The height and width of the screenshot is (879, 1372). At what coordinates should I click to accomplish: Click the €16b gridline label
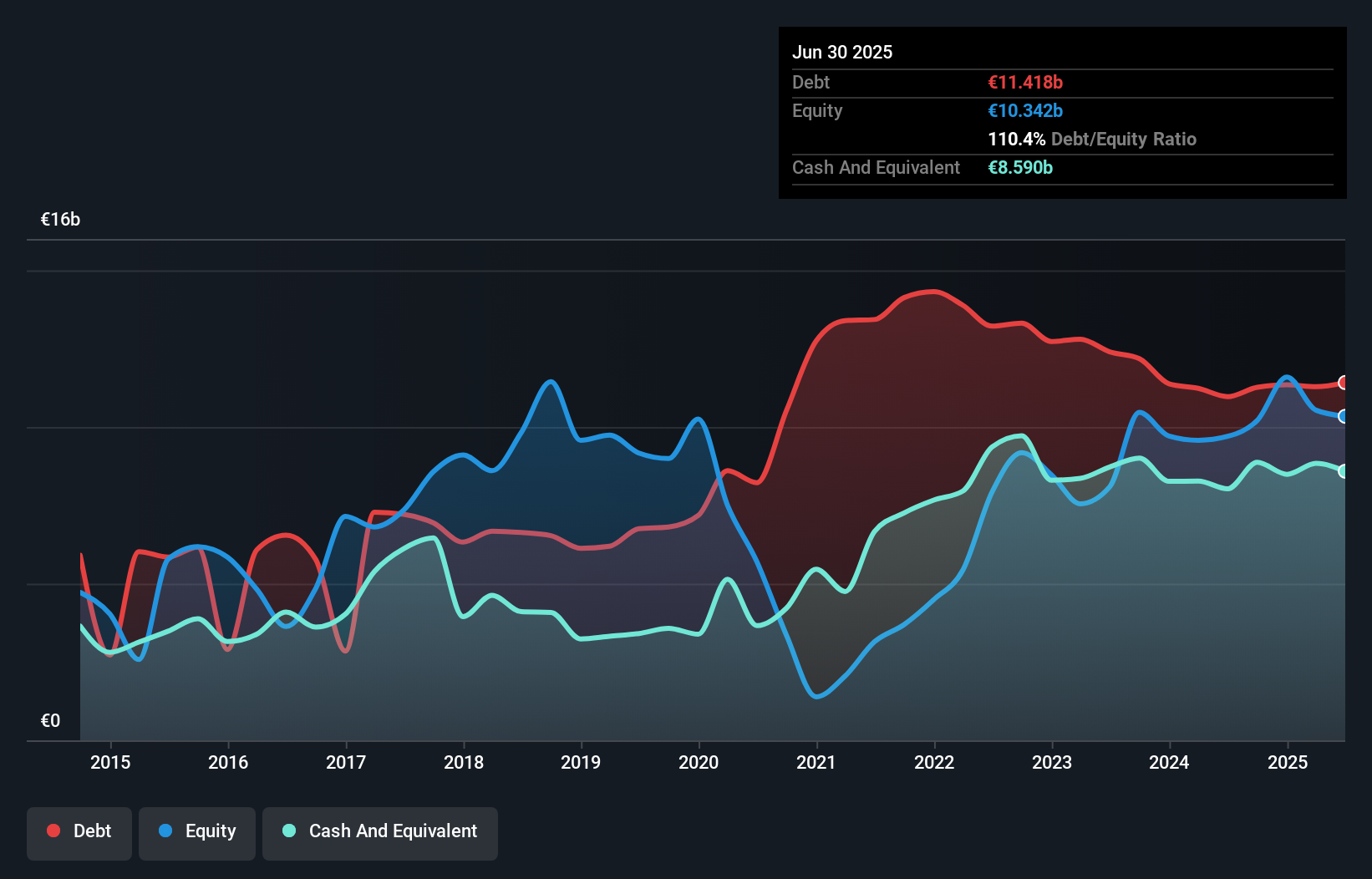click(59, 220)
